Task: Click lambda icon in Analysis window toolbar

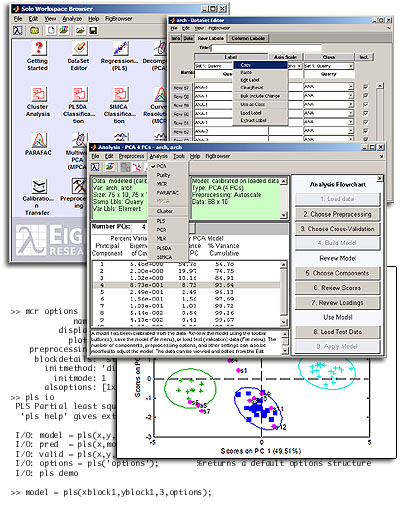Action: click(95, 167)
